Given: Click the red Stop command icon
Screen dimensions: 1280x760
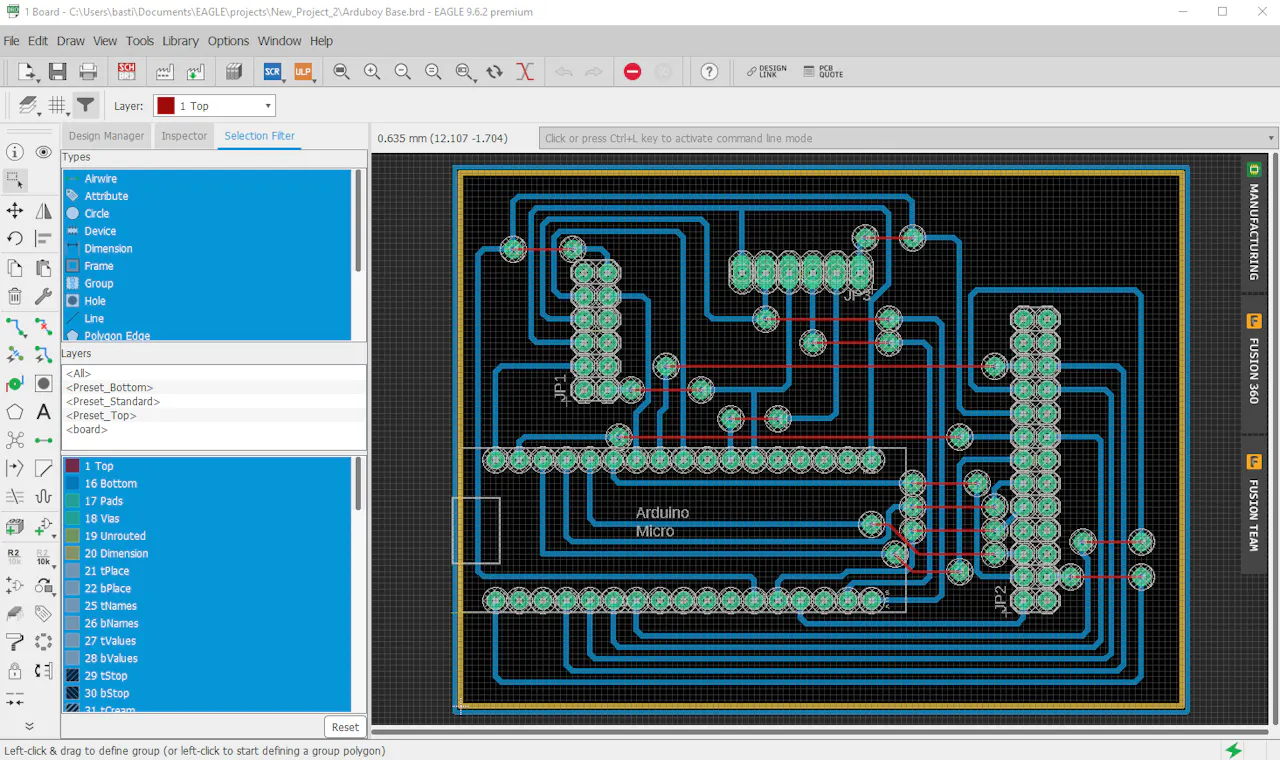Looking at the screenshot, I should 632,72.
